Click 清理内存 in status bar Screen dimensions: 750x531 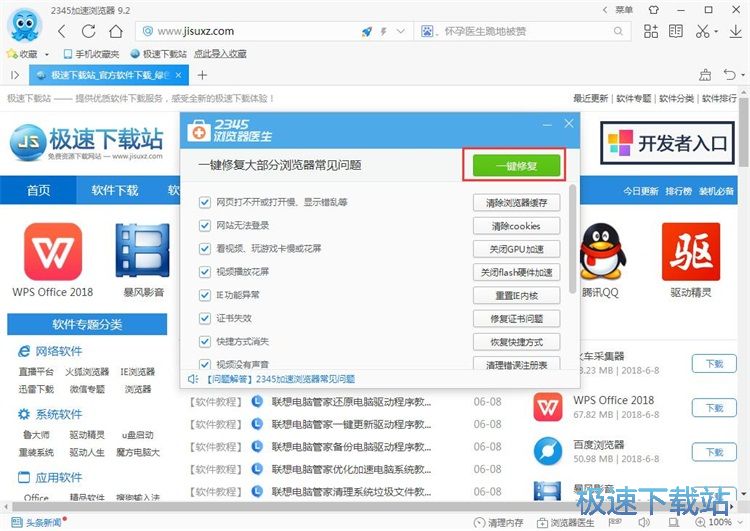pyautogui.click(x=498, y=522)
